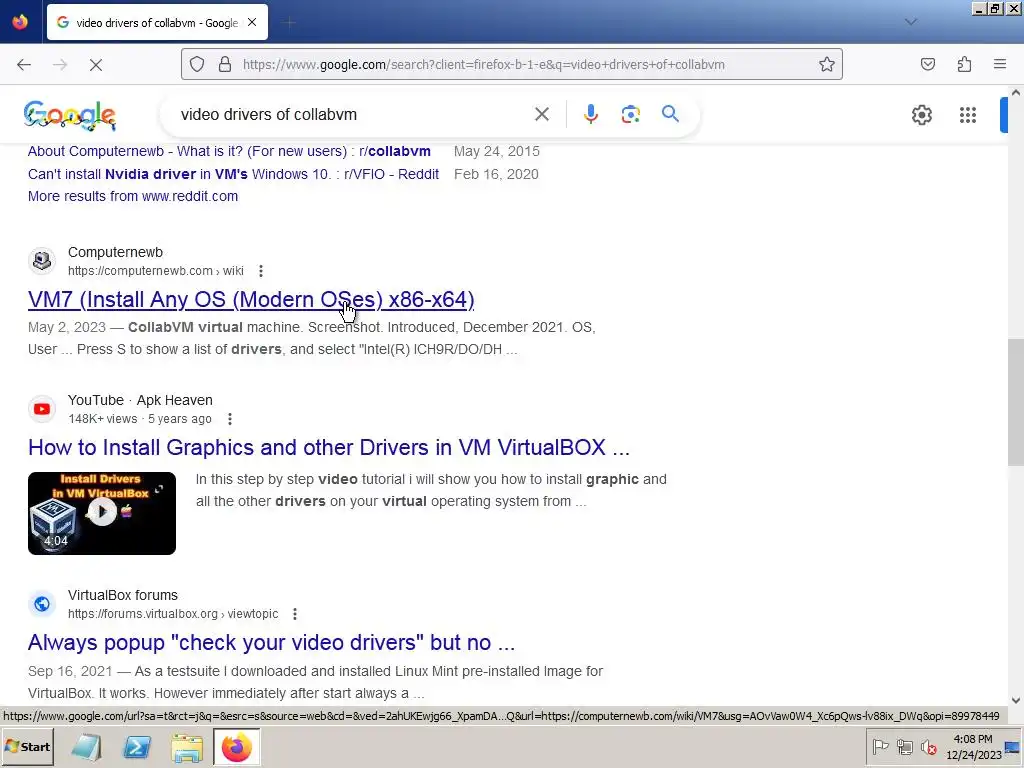Stop loading the page
This screenshot has width=1024, height=768.
click(x=96, y=65)
